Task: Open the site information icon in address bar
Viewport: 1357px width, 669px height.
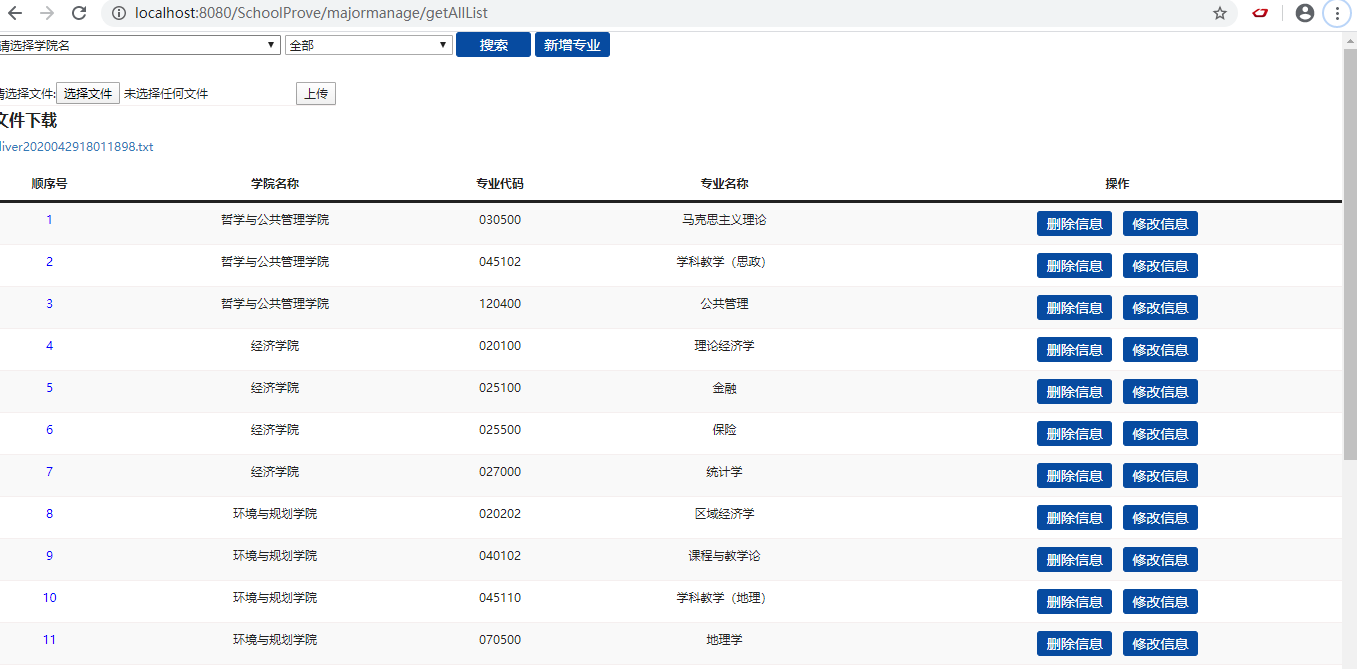Action: click(x=119, y=15)
